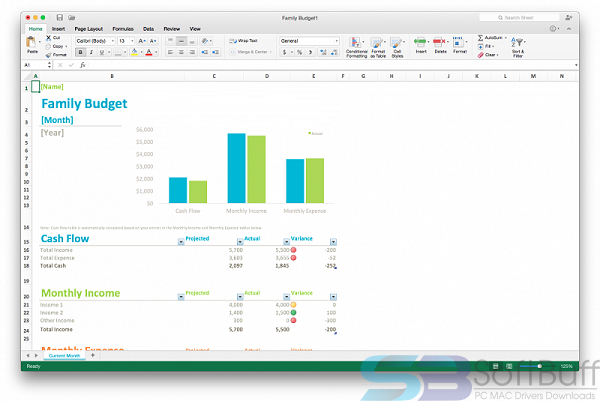Open General number format dropdown

pos(336,41)
